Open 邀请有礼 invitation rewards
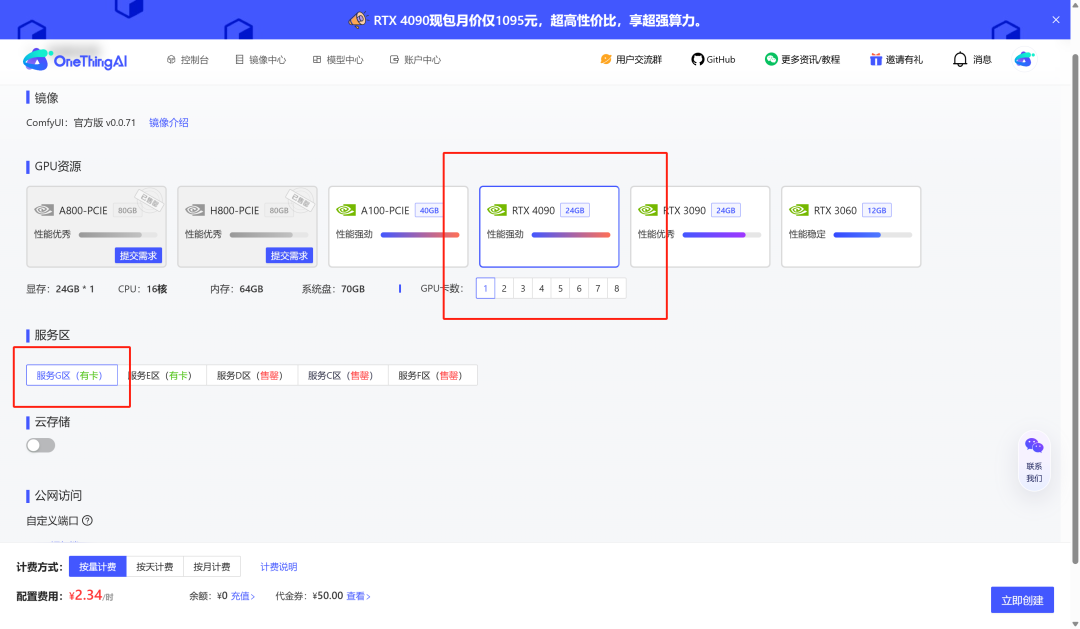 tap(895, 60)
